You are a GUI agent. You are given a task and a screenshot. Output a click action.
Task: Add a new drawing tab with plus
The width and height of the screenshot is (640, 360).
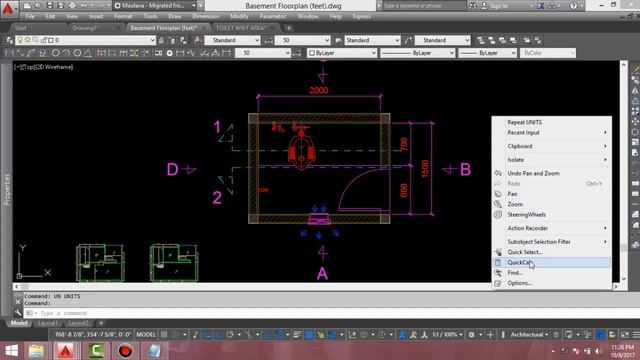click(x=289, y=28)
